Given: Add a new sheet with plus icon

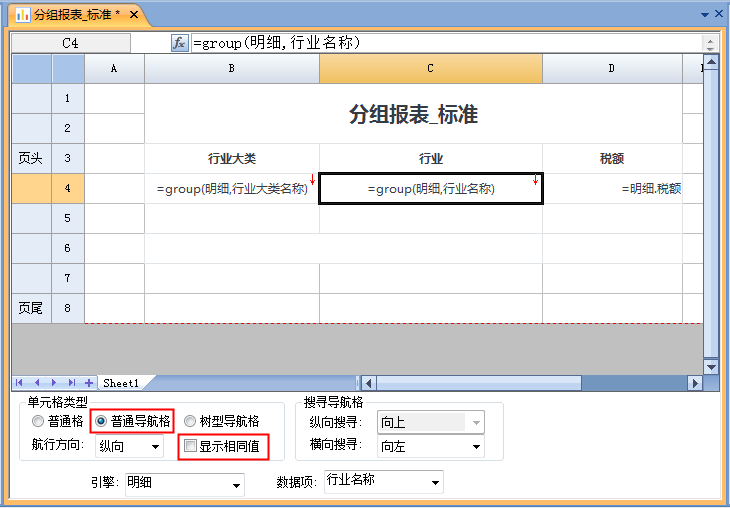Looking at the screenshot, I should 89,383.
